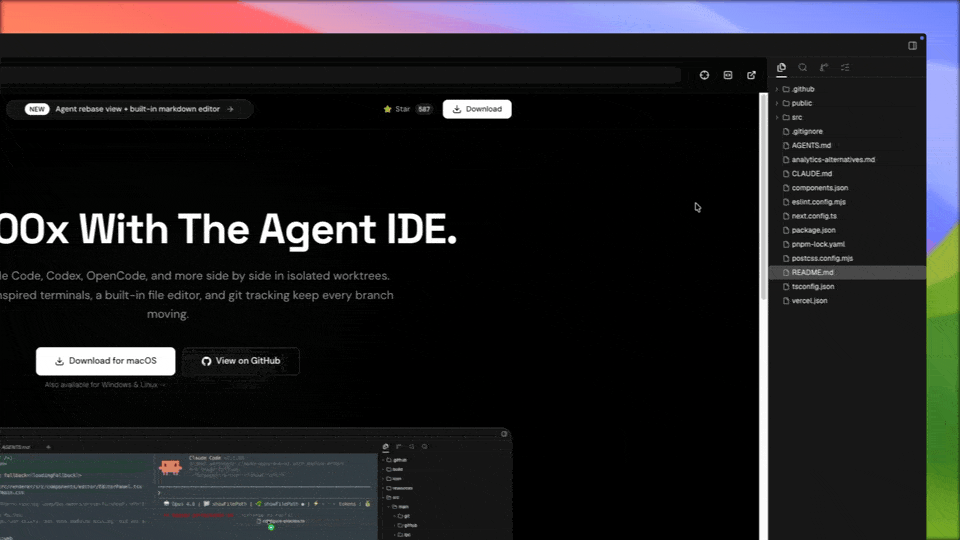Click the file icon beside vercel.json
The height and width of the screenshot is (540, 960).
(786, 301)
